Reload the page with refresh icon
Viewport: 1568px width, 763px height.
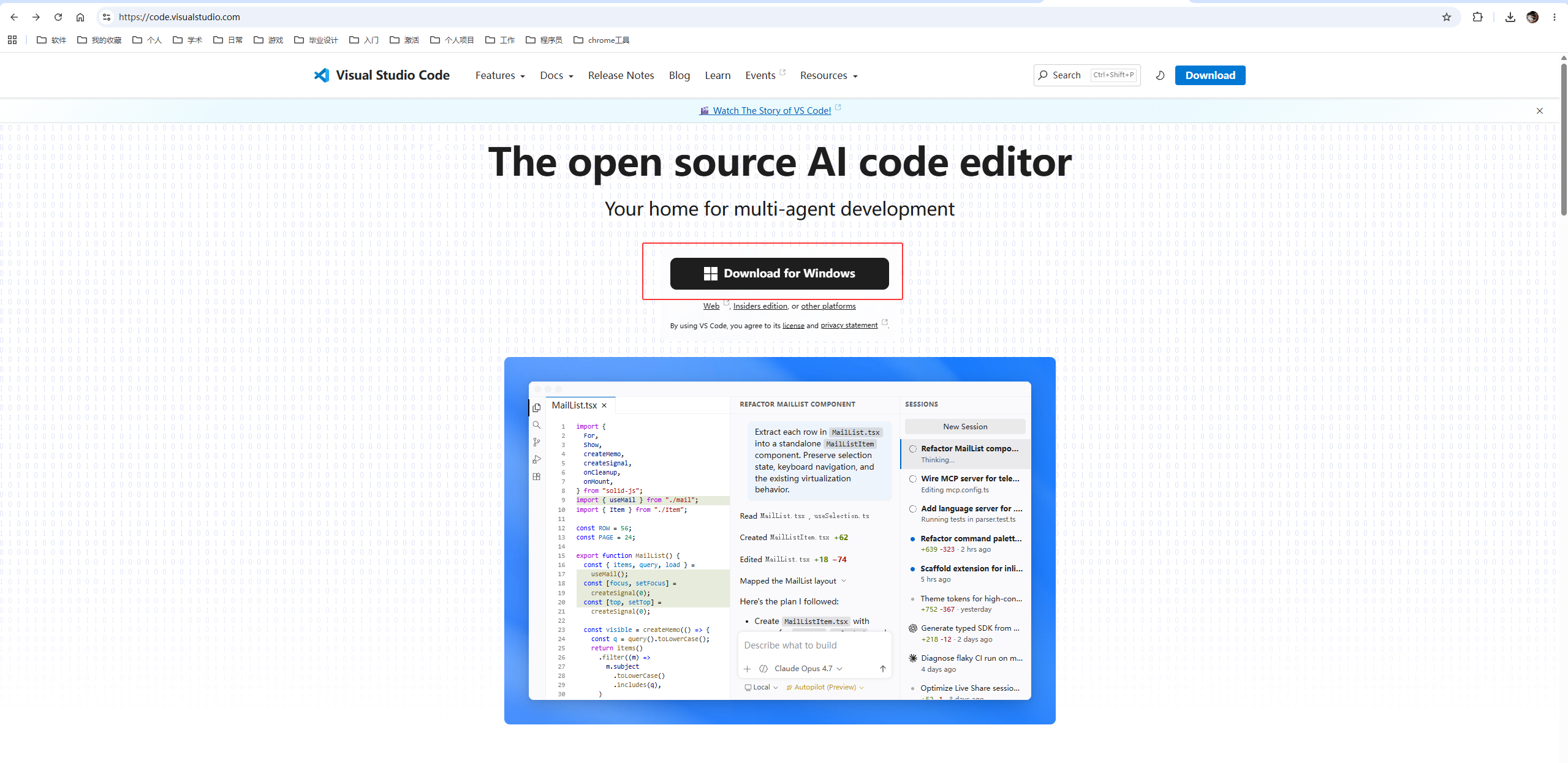point(58,17)
